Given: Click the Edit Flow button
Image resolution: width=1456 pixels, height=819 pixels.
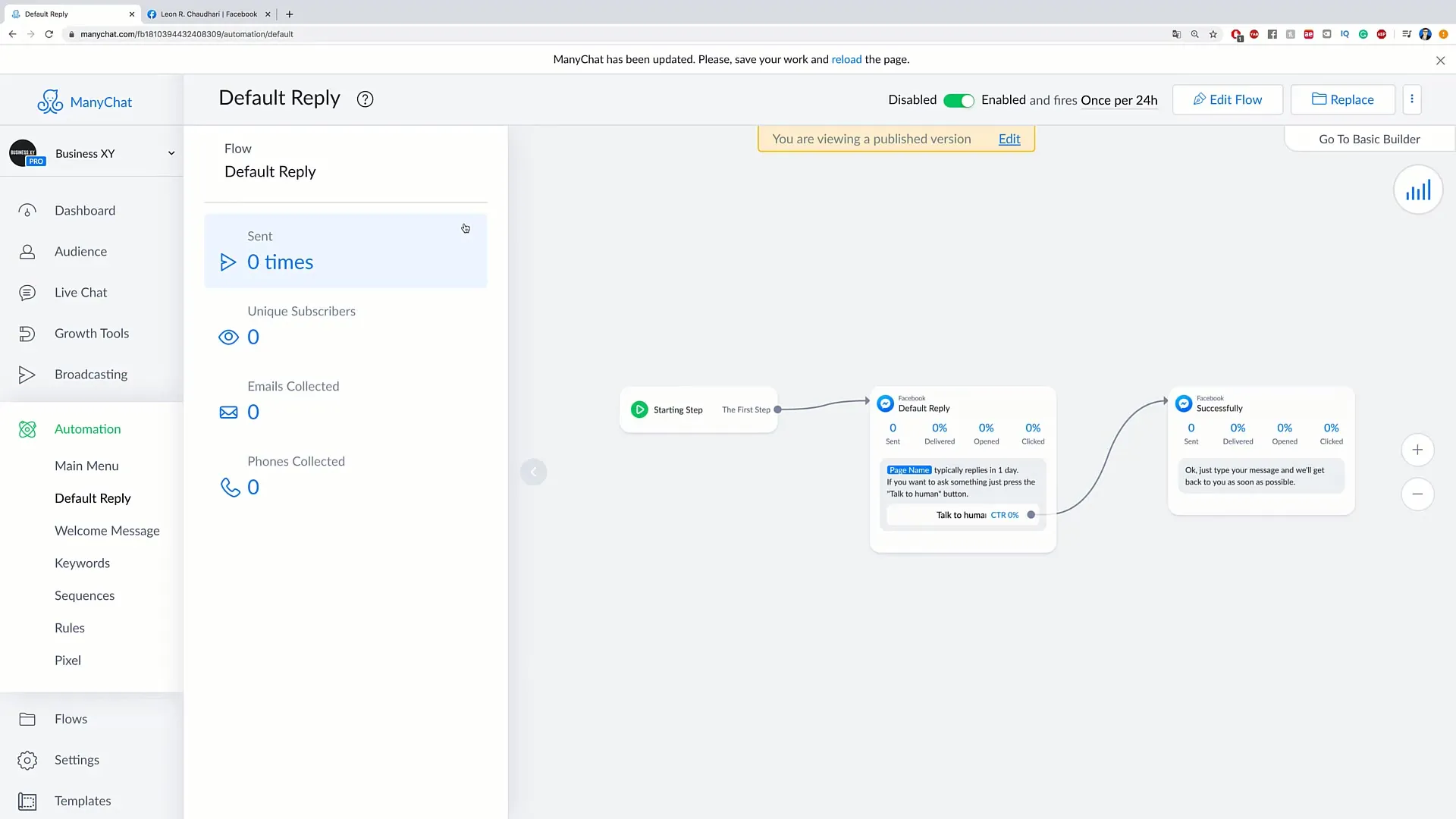Looking at the screenshot, I should tap(1227, 99).
